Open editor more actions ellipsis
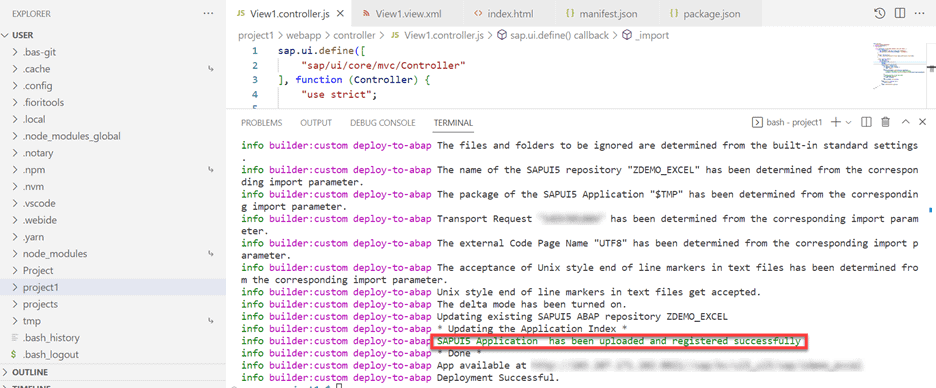Viewport: 936px width, 388px height. 919,13
